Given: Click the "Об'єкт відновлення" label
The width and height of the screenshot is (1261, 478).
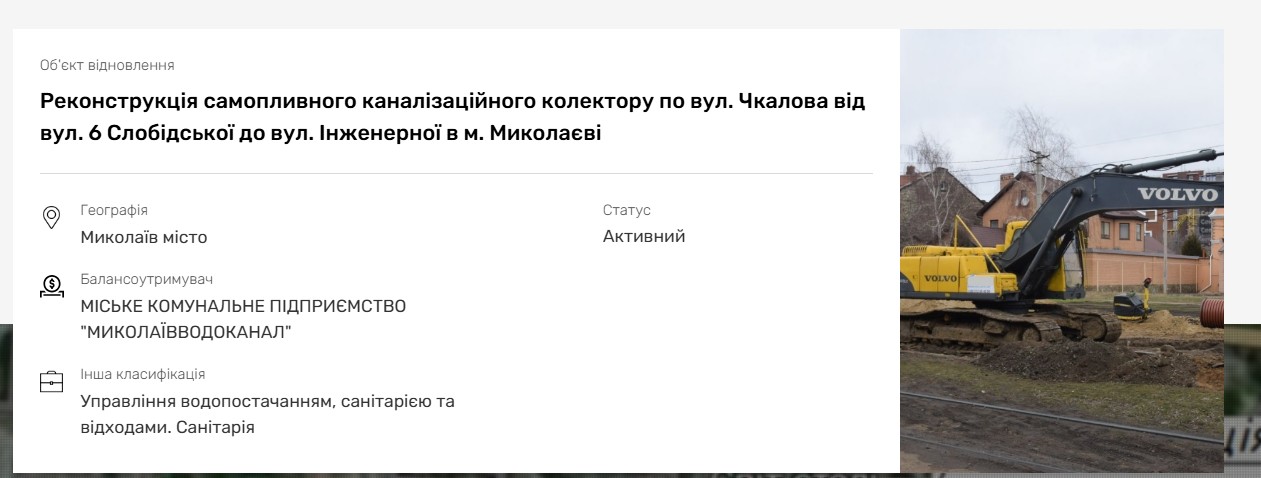Looking at the screenshot, I should coord(107,65).
